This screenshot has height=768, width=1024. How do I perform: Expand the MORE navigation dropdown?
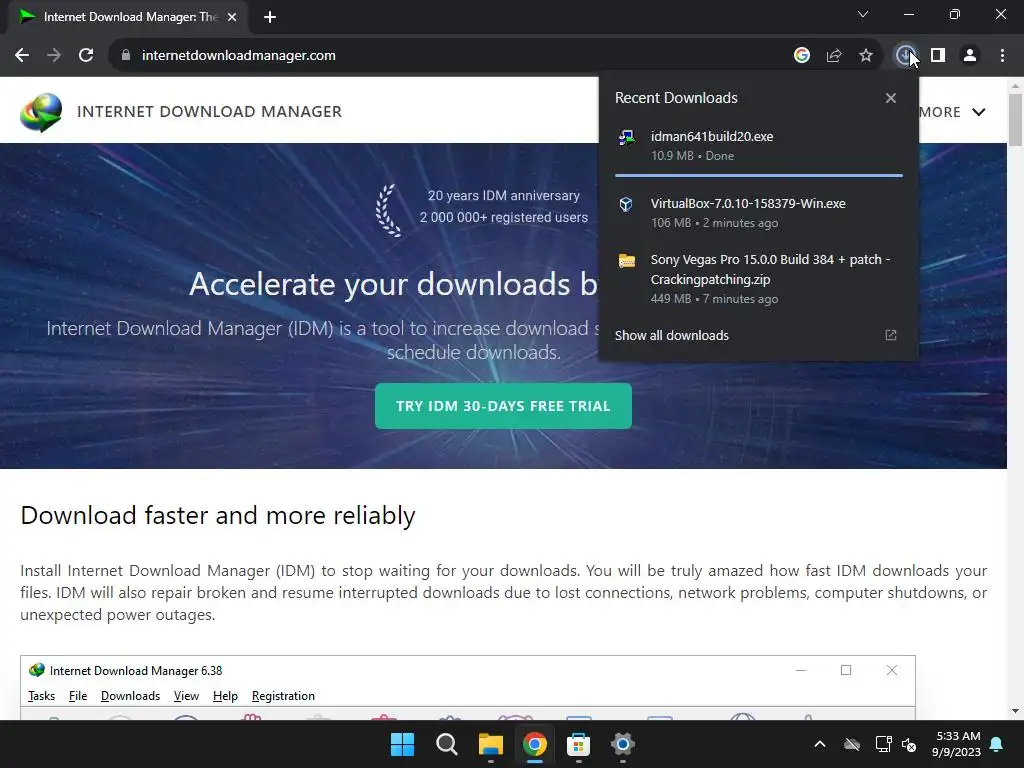pos(952,112)
